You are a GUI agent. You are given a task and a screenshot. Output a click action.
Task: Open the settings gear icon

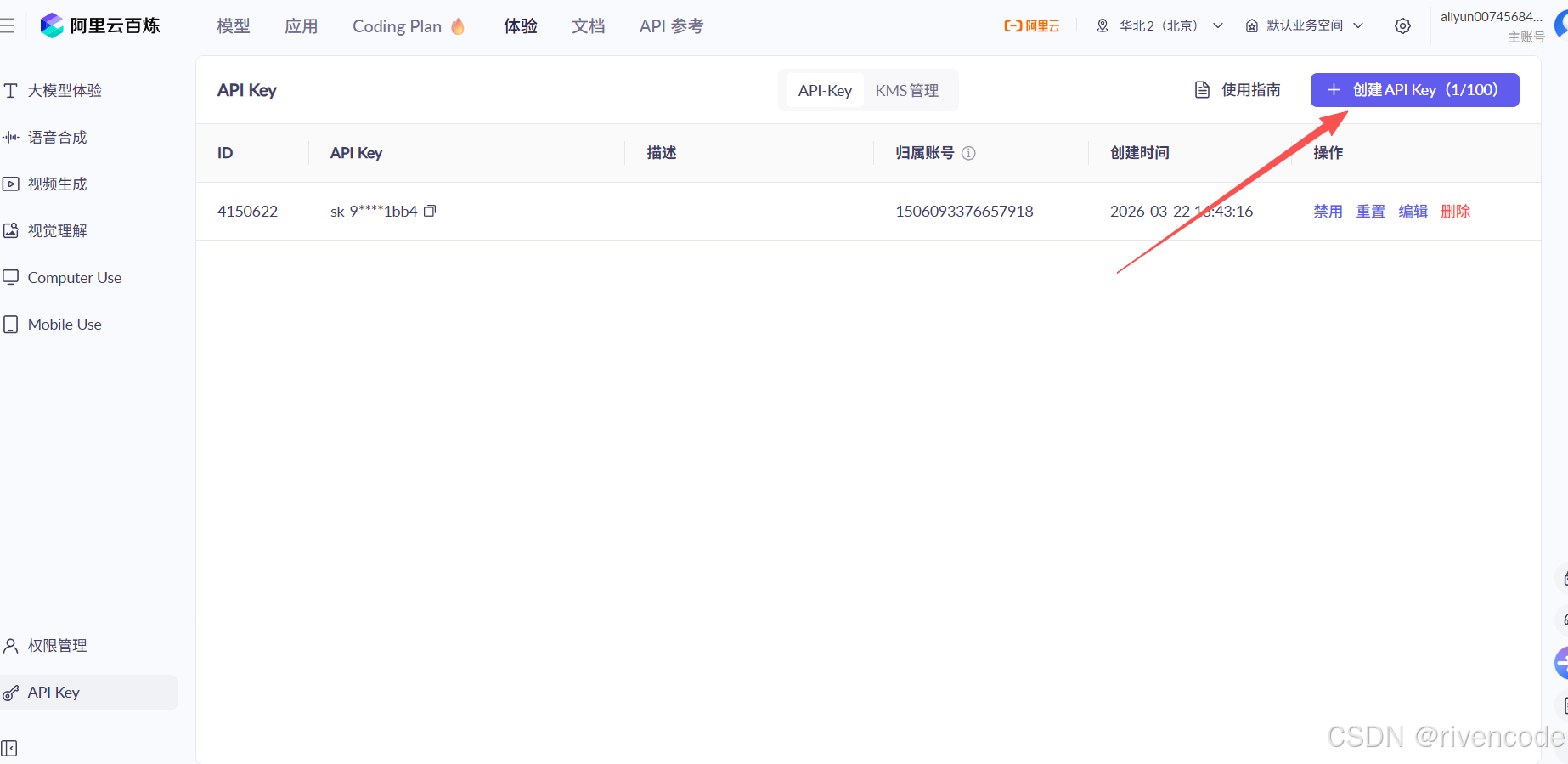[x=1402, y=26]
